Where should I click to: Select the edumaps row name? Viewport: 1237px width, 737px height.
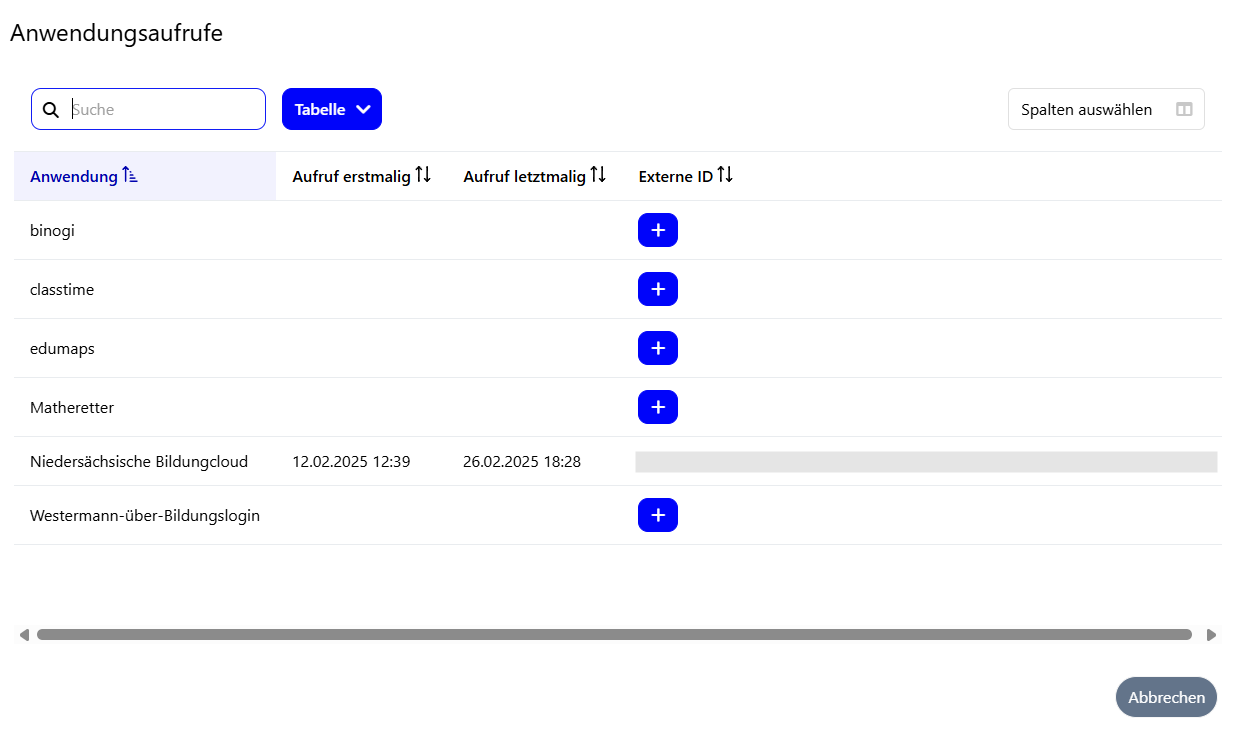tap(62, 348)
